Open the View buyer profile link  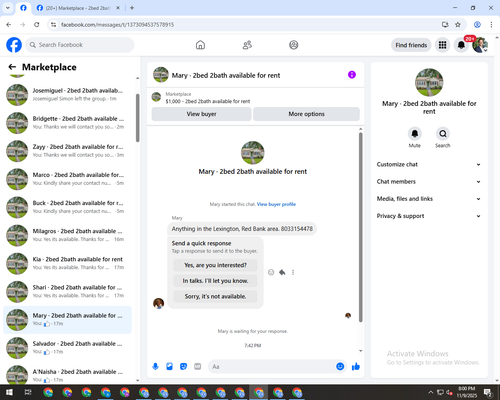276,204
